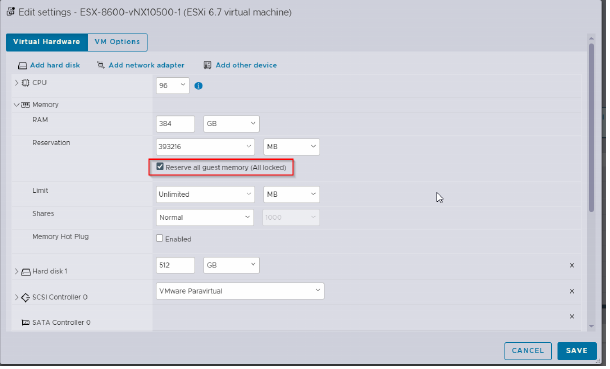610x369 pixels.
Task: Click the Memory Hot Plug label
Action: point(61,237)
